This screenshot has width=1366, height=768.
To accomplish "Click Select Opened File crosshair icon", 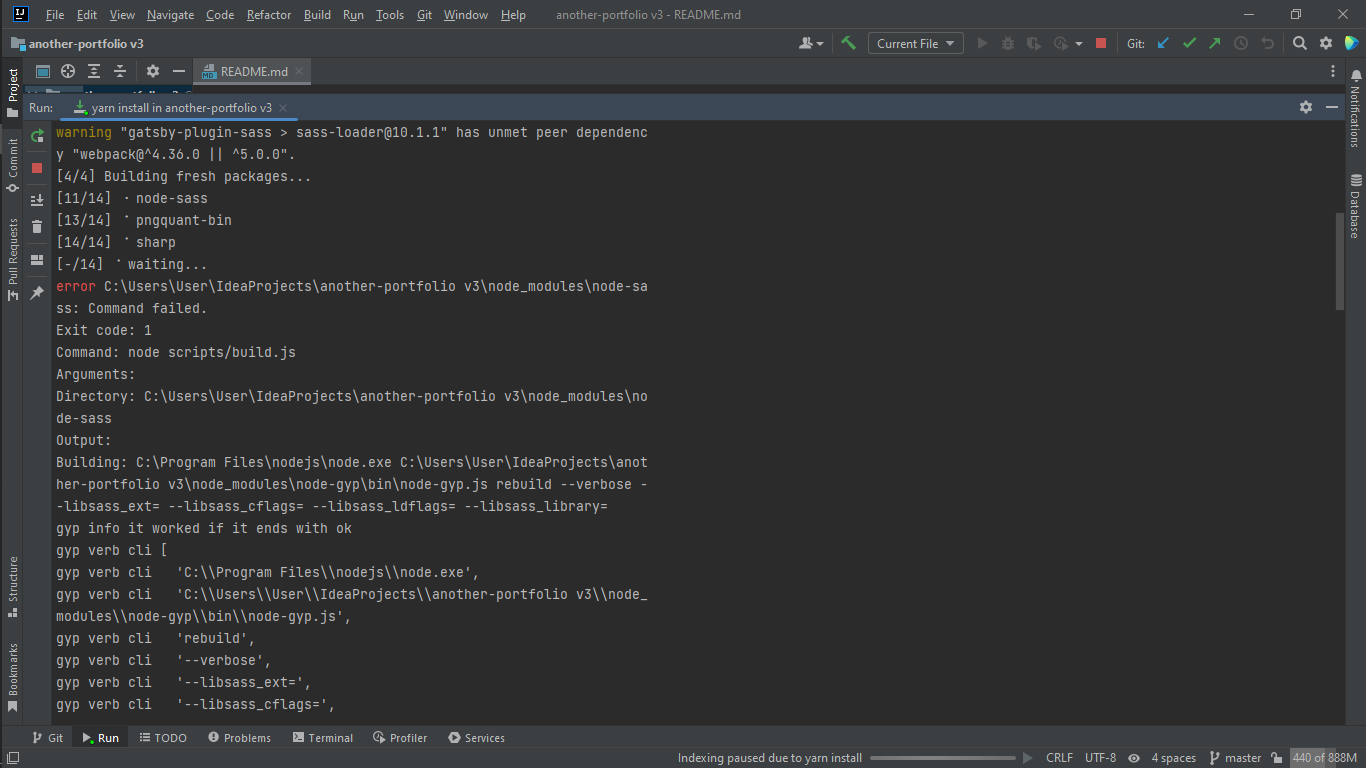I will pyautogui.click(x=68, y=71).
